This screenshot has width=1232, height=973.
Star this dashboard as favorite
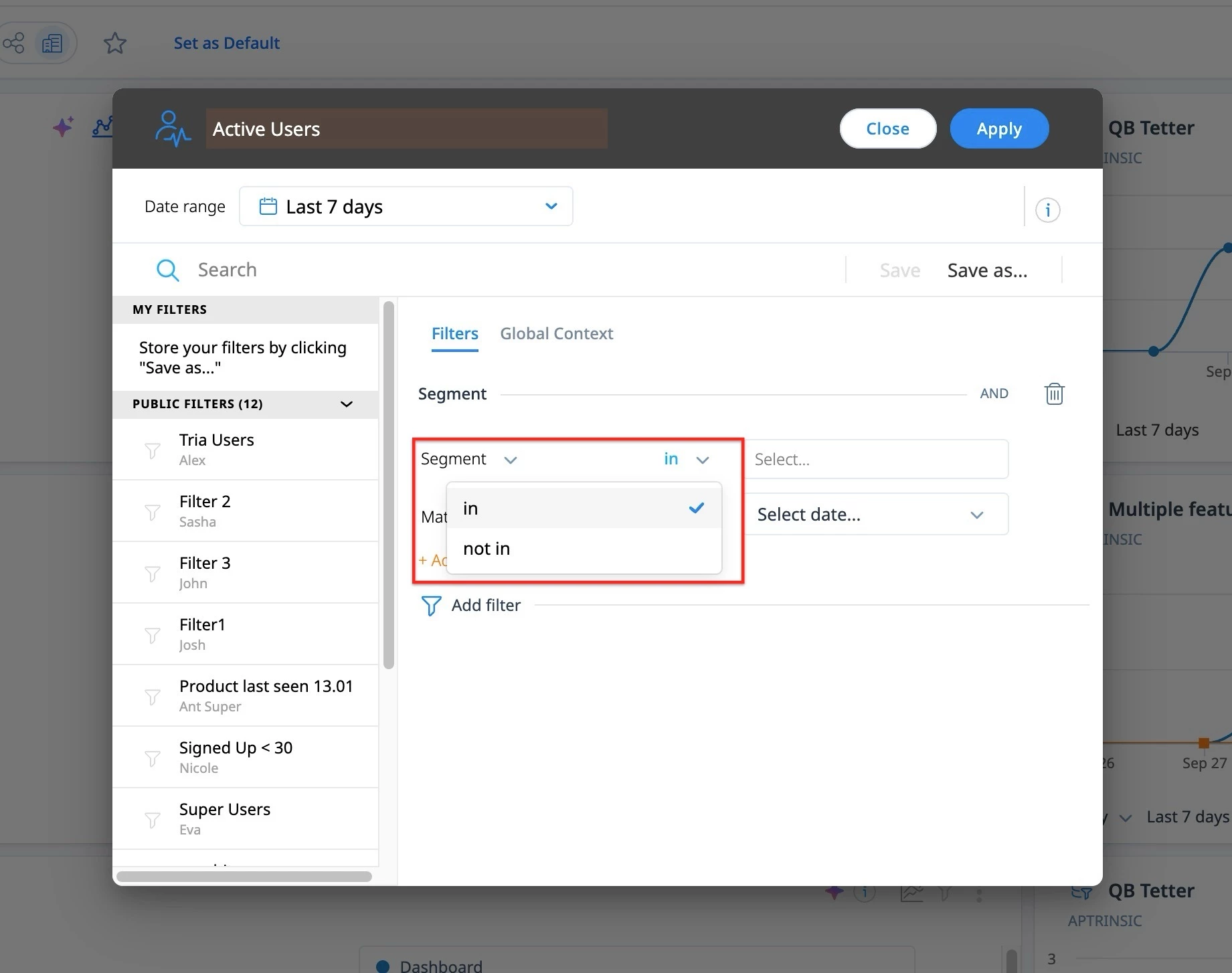coord(115,43)
